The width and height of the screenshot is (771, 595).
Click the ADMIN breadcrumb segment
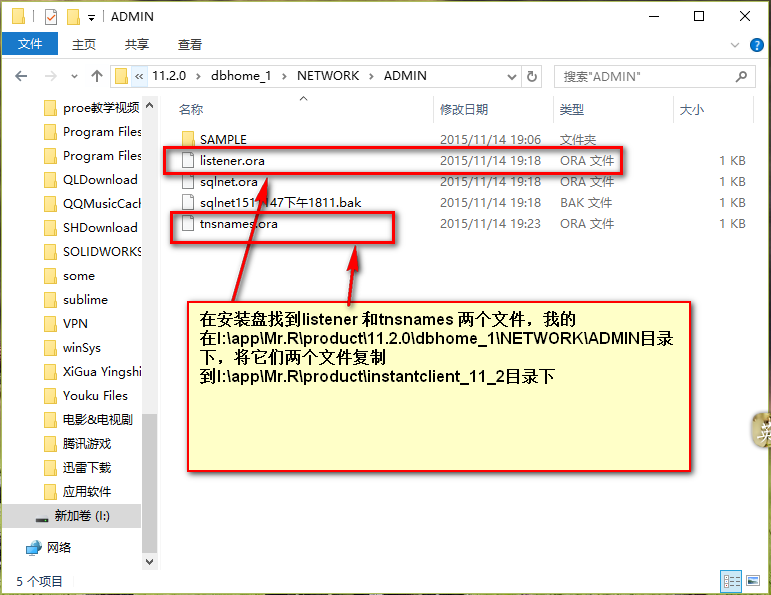tap(405, 76)
